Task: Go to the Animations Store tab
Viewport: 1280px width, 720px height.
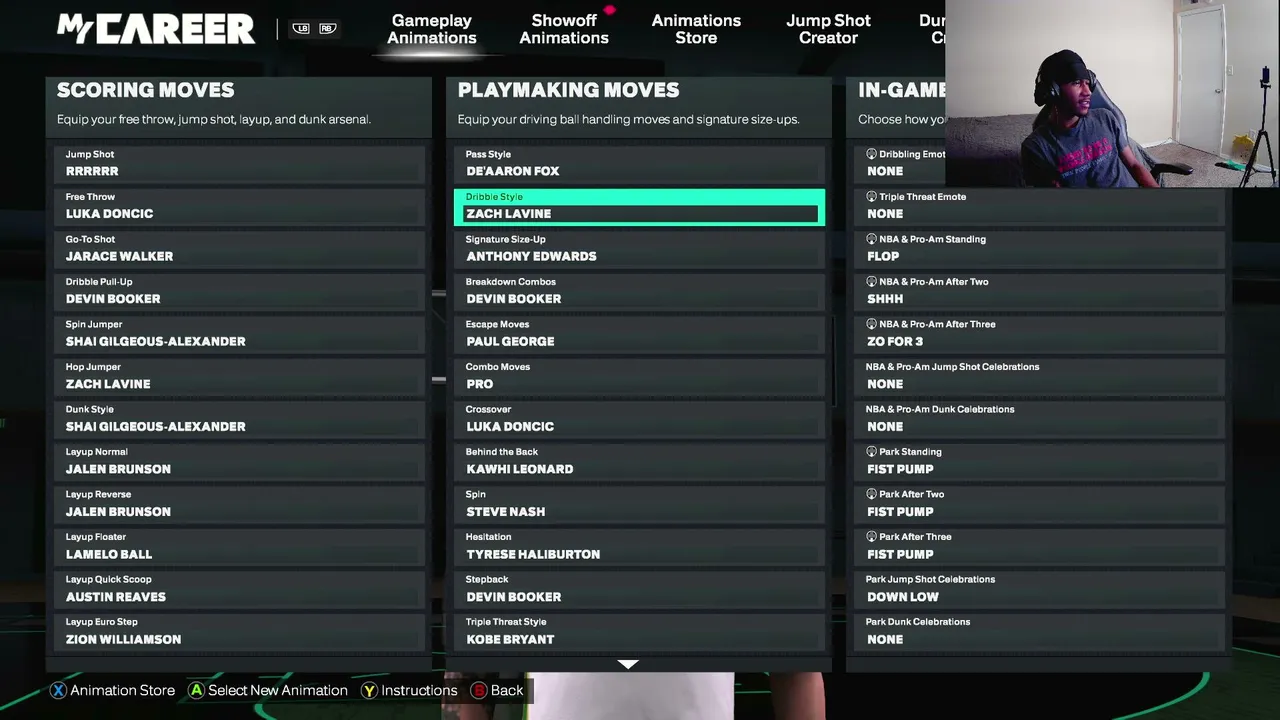Action: [x=696, y=29]
